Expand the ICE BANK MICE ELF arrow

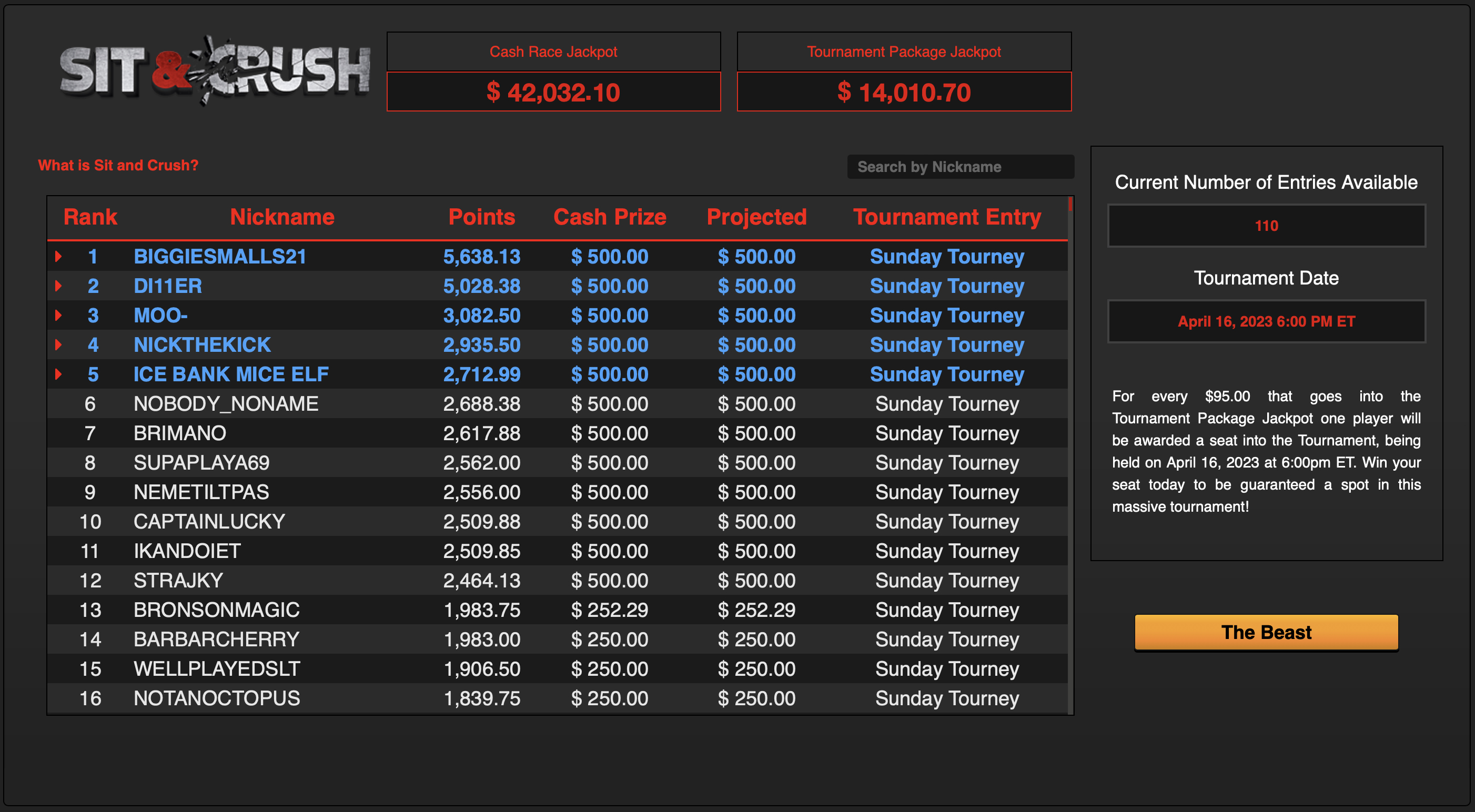[58, 374]
